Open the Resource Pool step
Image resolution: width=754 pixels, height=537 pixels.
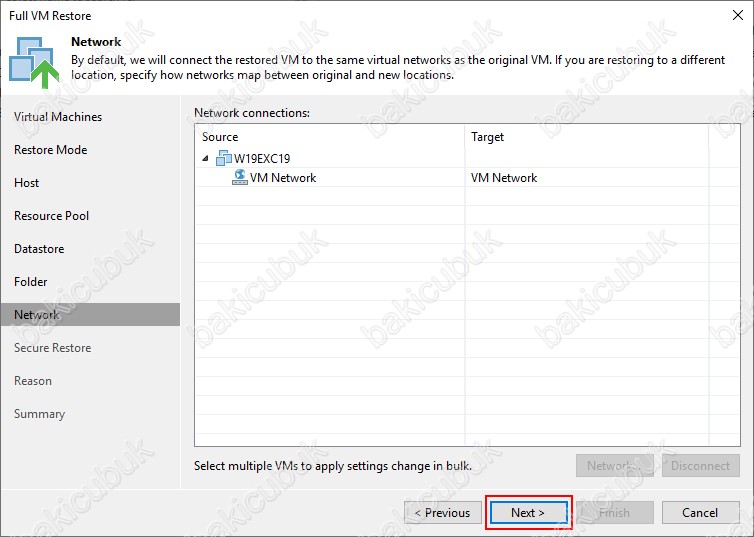(x=52, y=216)
